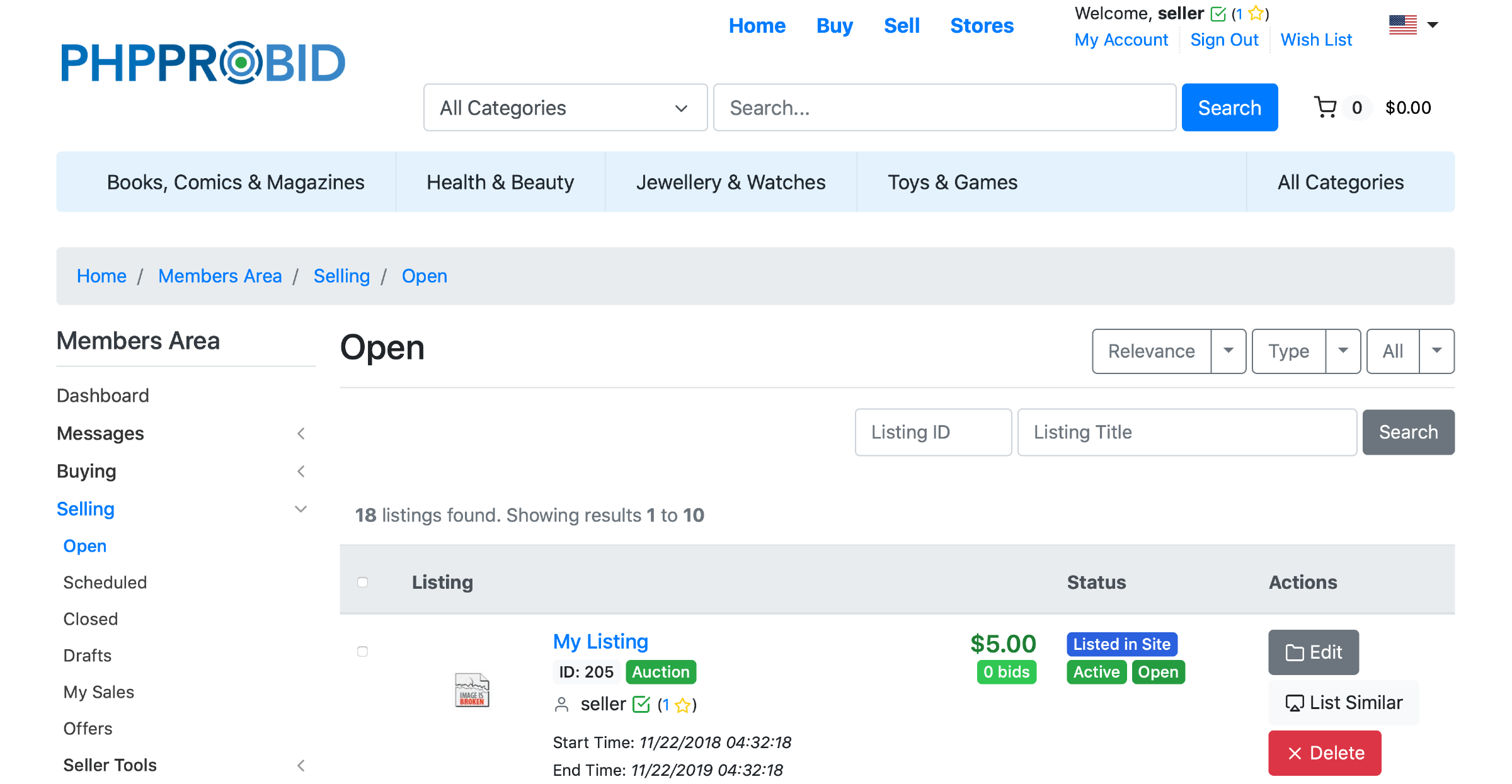Click the US flag language icon
1512x784 pixels.
pos(1402,25)
